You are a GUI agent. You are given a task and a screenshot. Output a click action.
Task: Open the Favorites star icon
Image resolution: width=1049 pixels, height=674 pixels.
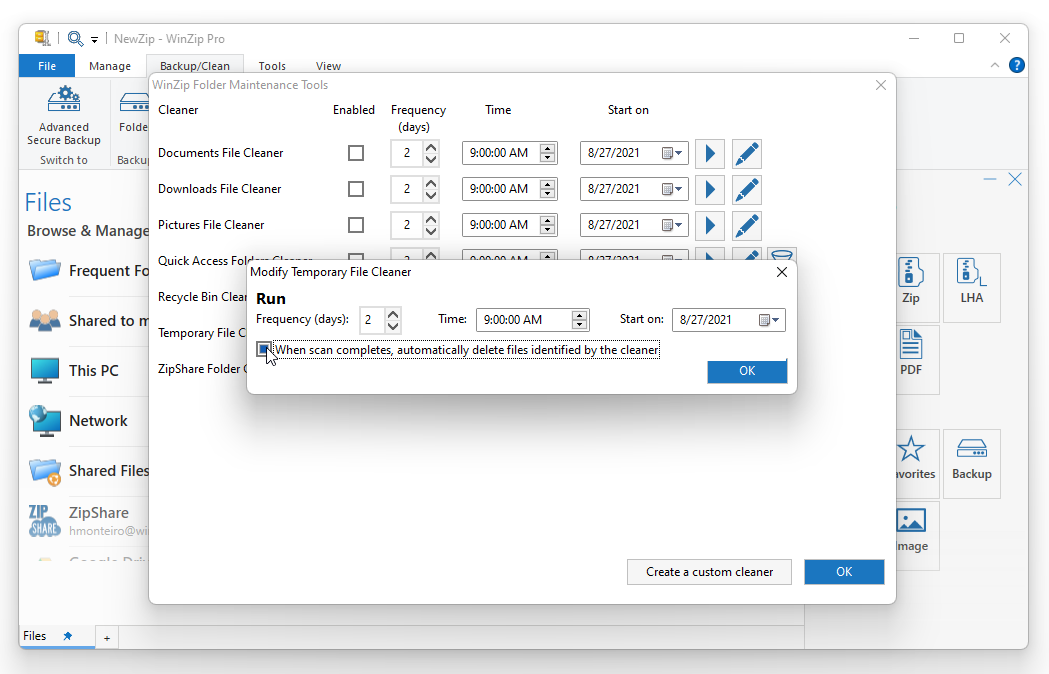point(910,463)
